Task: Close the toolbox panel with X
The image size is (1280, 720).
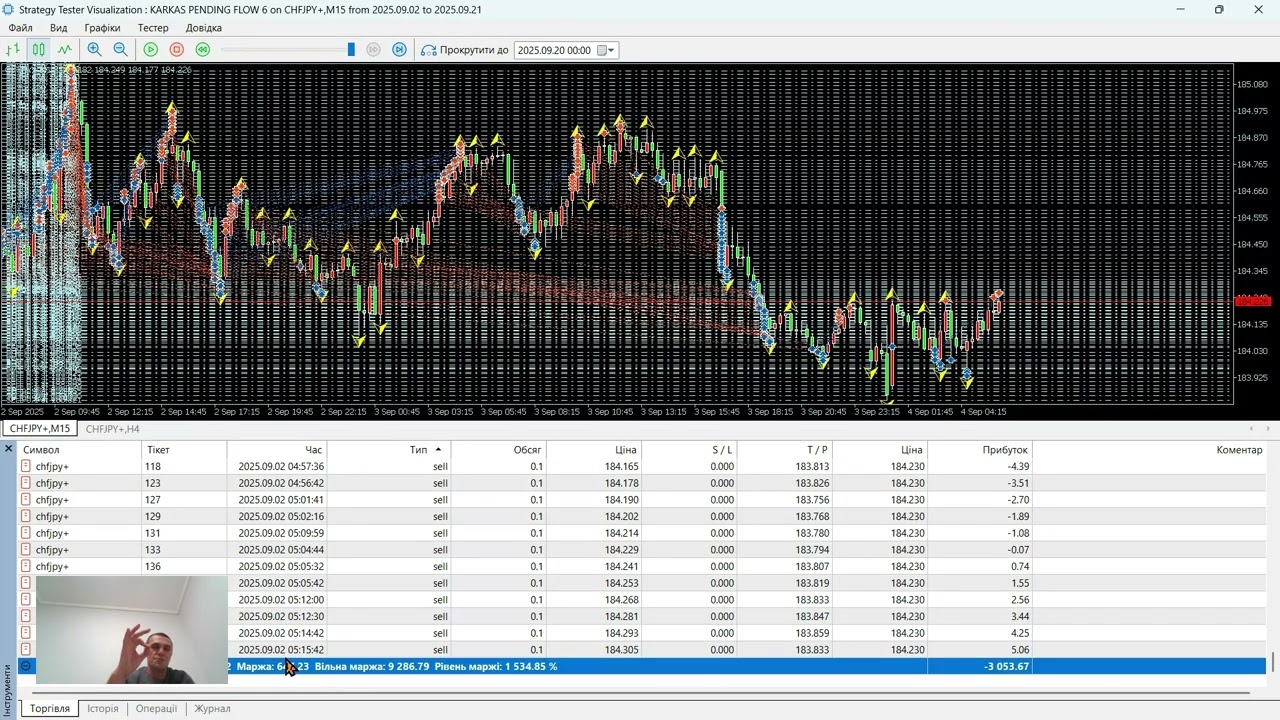Action: click(9, 449)
